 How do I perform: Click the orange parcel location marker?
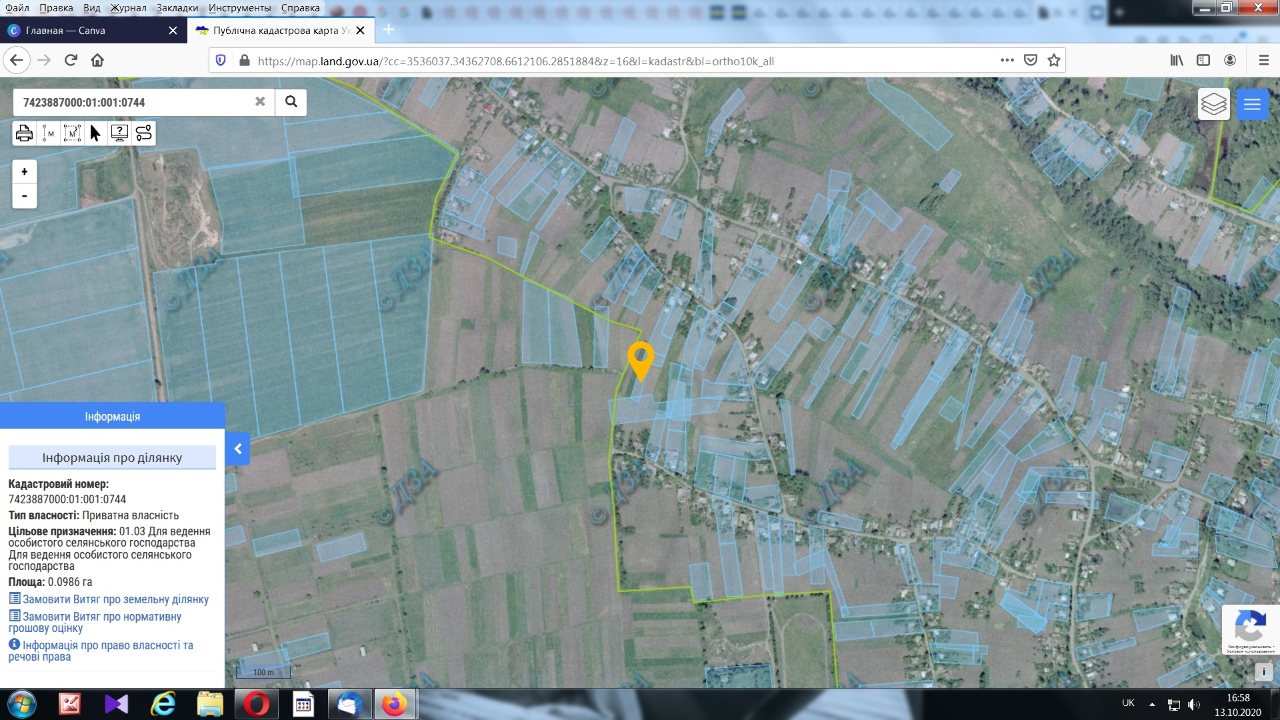click(640, 359)
